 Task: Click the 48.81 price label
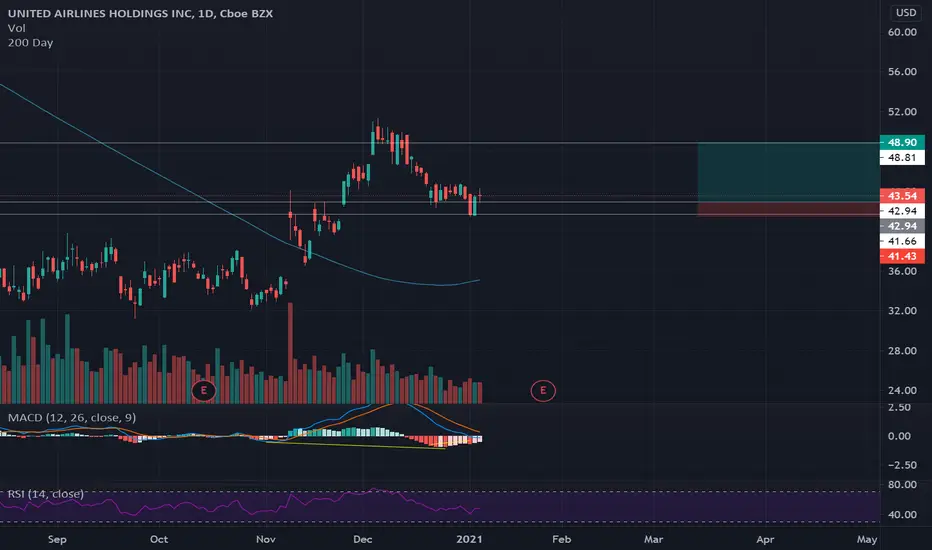click(x=902, y=158)
